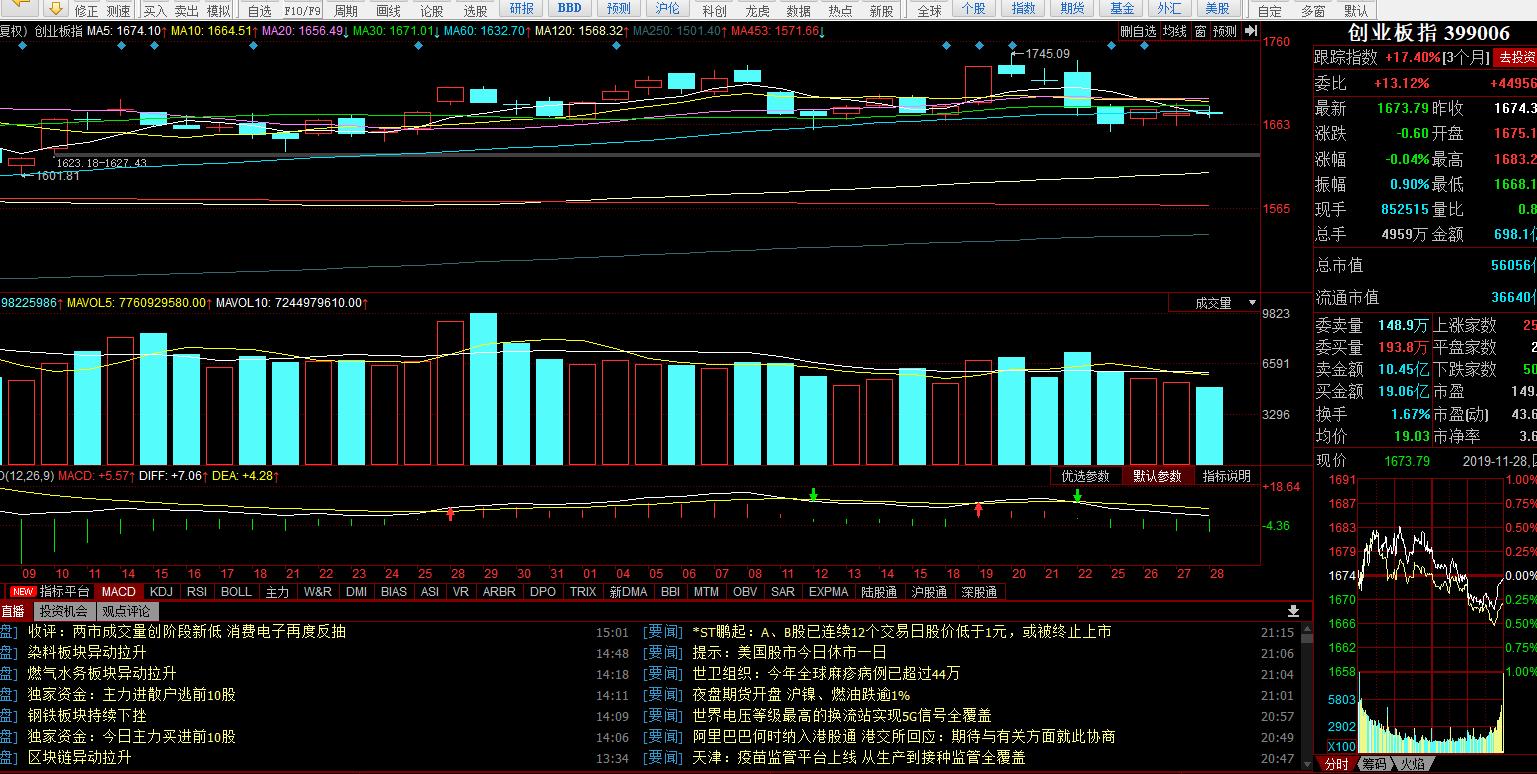
Task: Switch to the 投资机会 news tab
Action: point(62,611)
